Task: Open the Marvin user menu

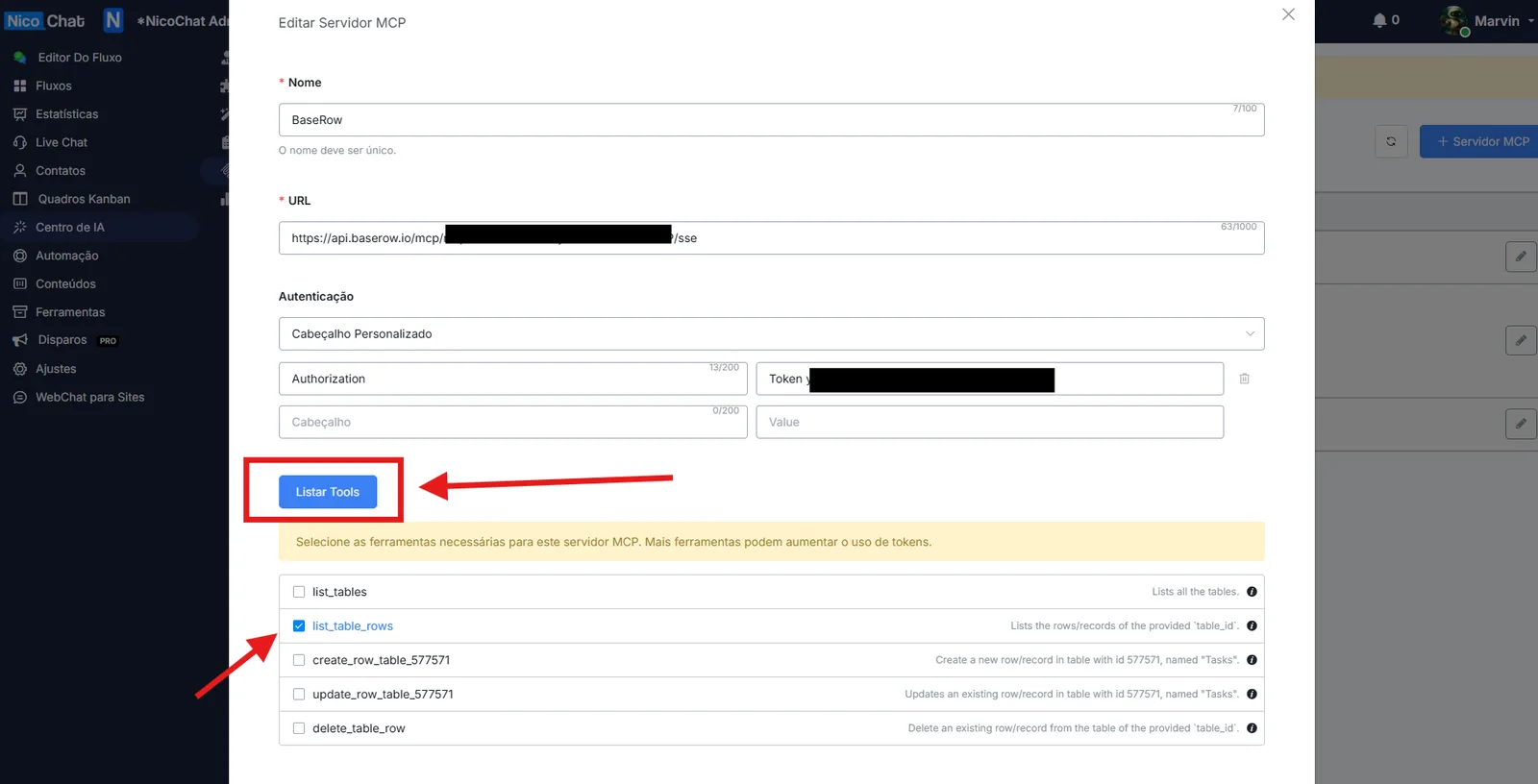Action: tap(1488, 20)
